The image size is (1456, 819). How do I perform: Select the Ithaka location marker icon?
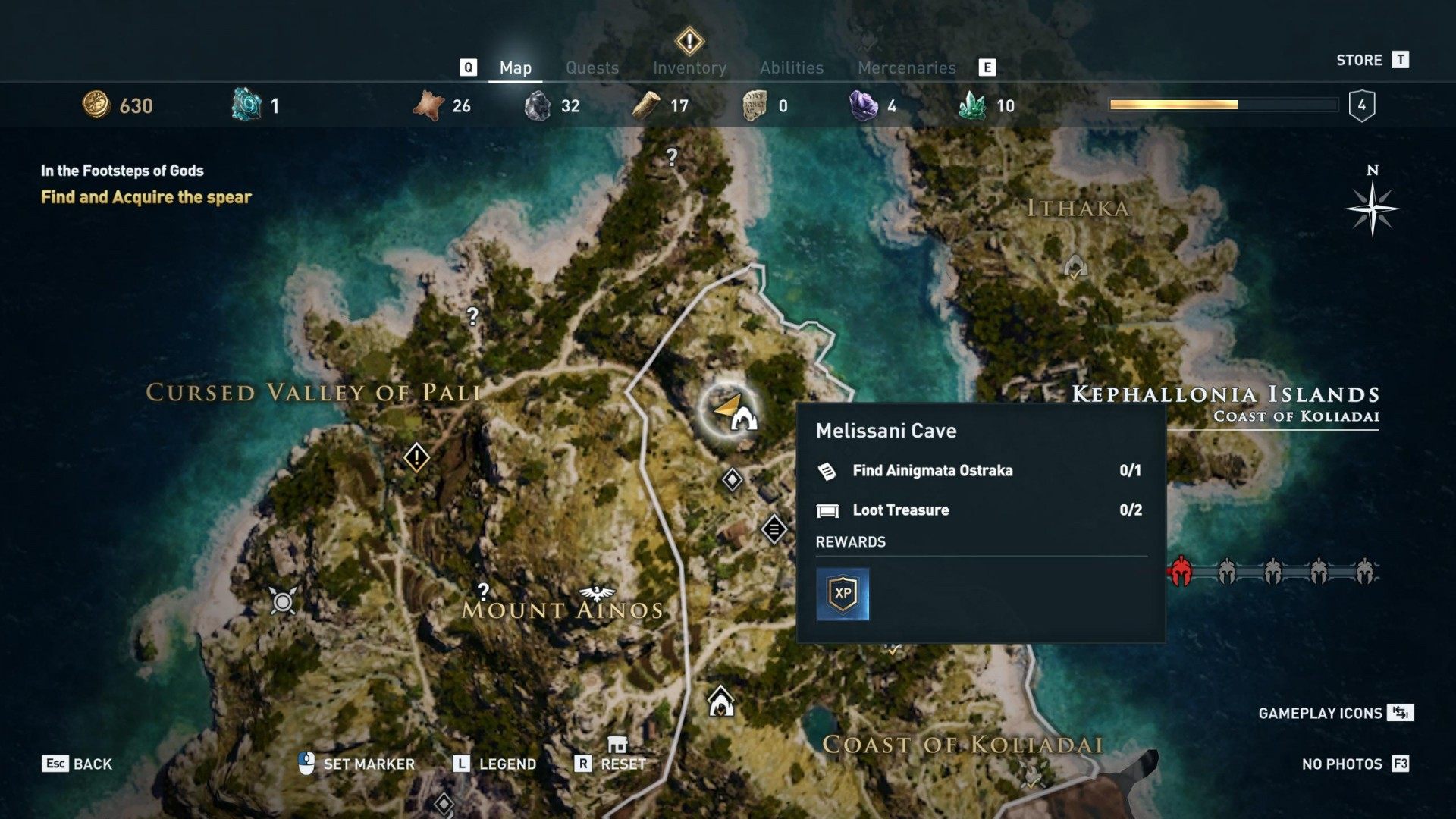tap(1075, 266)
